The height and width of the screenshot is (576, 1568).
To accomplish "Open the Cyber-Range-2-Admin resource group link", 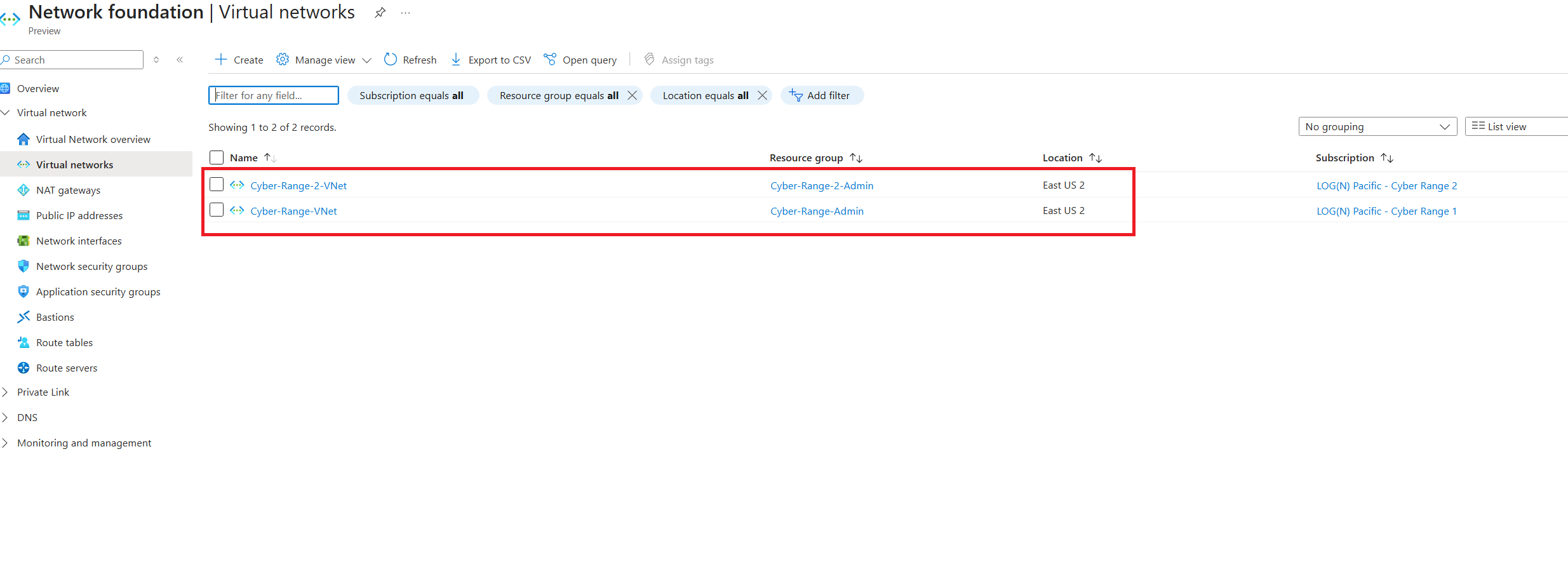I will coord(822,185).
